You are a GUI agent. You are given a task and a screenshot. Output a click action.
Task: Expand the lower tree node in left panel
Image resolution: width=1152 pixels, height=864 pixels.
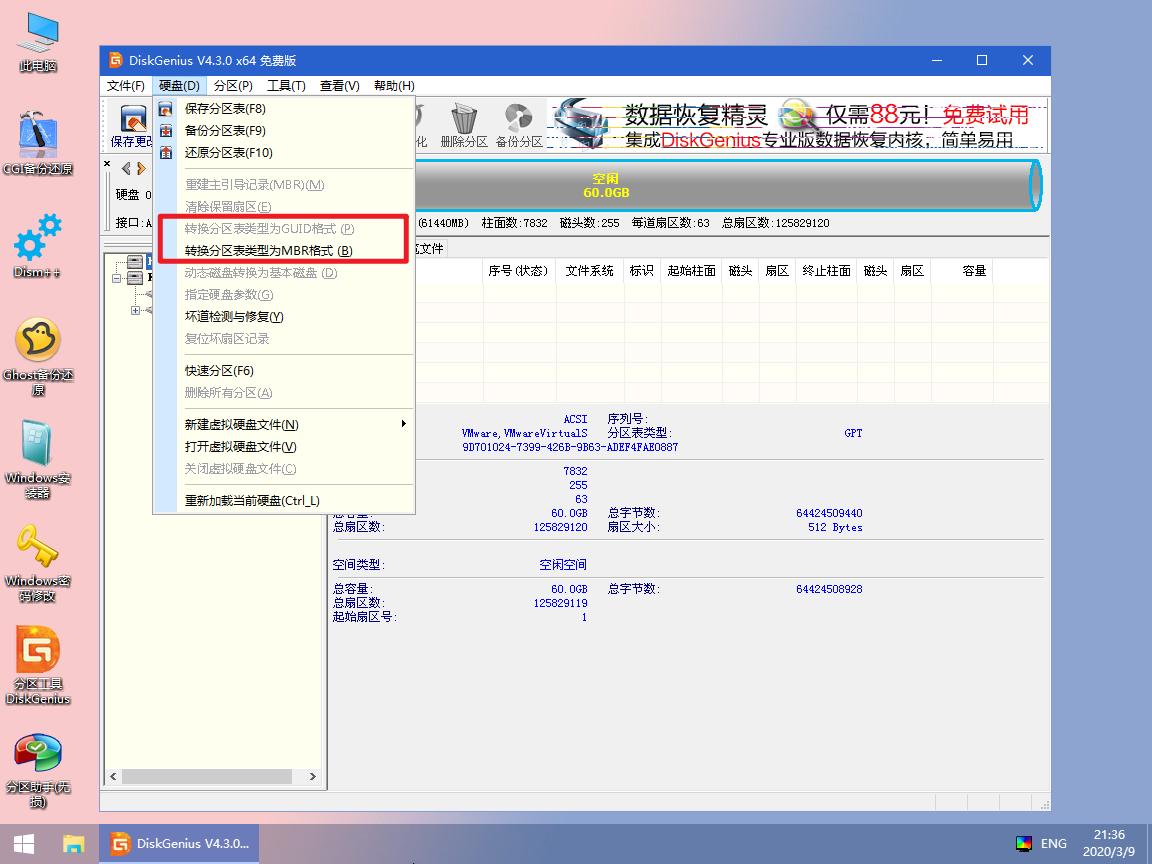[x=136, y=309]
